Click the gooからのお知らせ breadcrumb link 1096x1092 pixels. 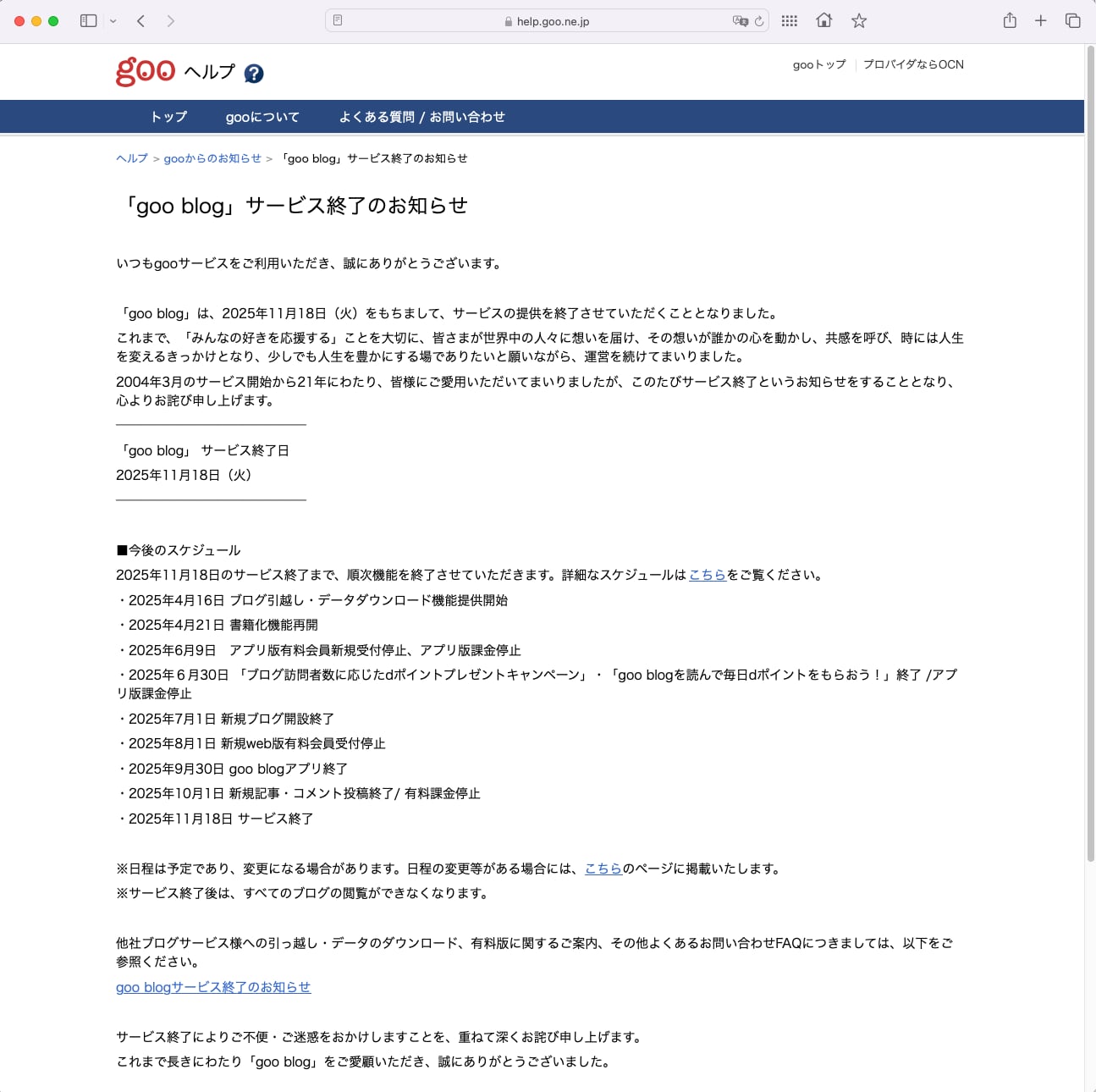(212, 158)
